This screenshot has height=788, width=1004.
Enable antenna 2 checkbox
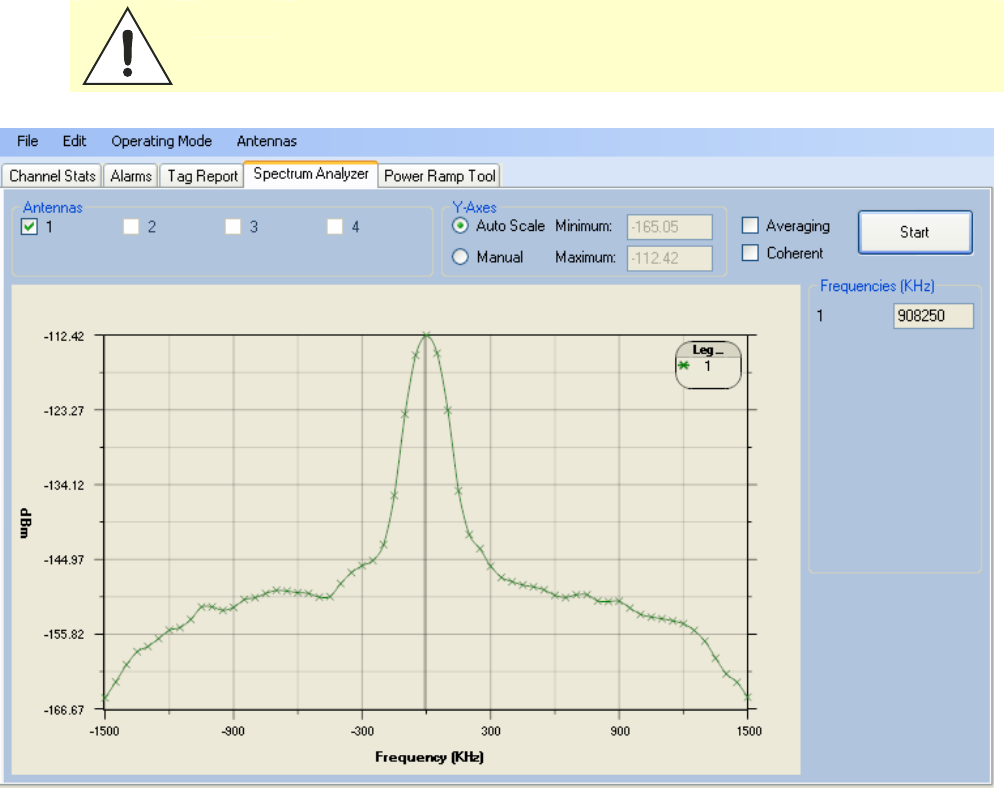[x=131, y=227]
